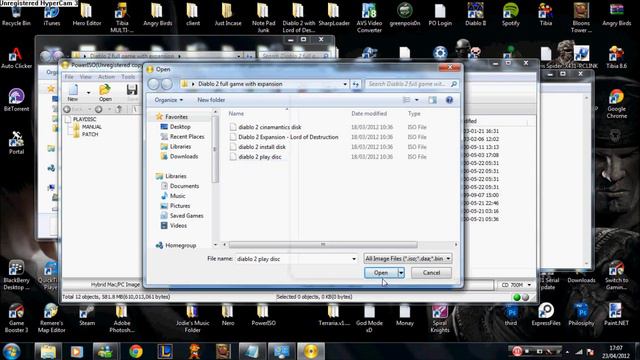This screenshot has width=640, height=360.
Task: Click the arrow beside the Open button
Action: click(401, 273)
